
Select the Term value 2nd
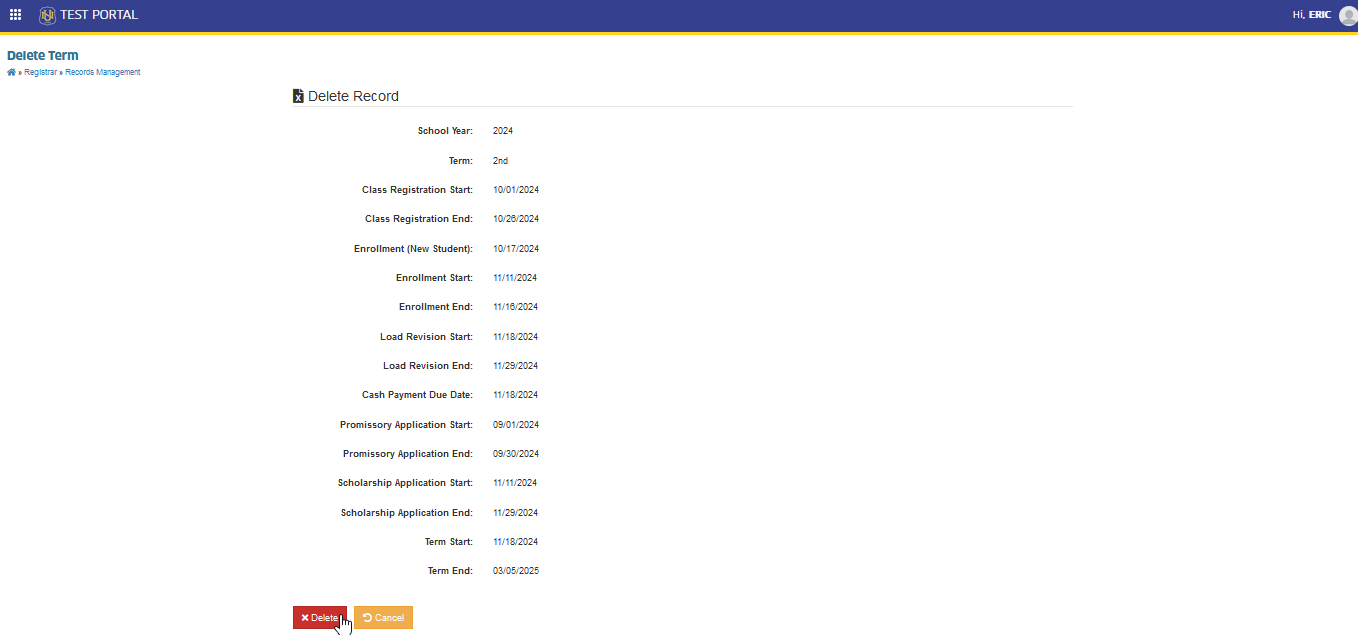click(x=501, y=161)
